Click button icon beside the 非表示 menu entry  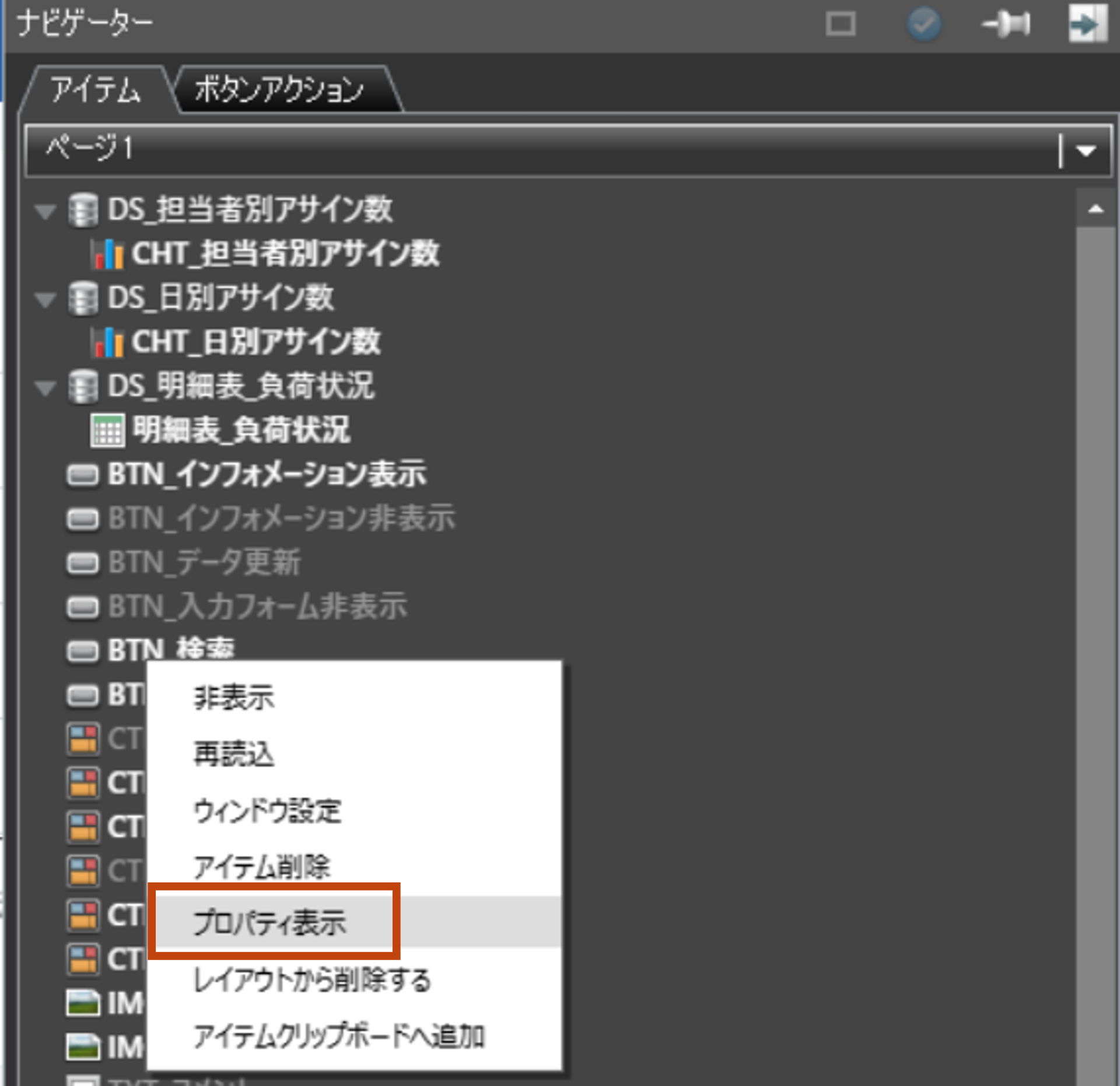coord(83,696)
